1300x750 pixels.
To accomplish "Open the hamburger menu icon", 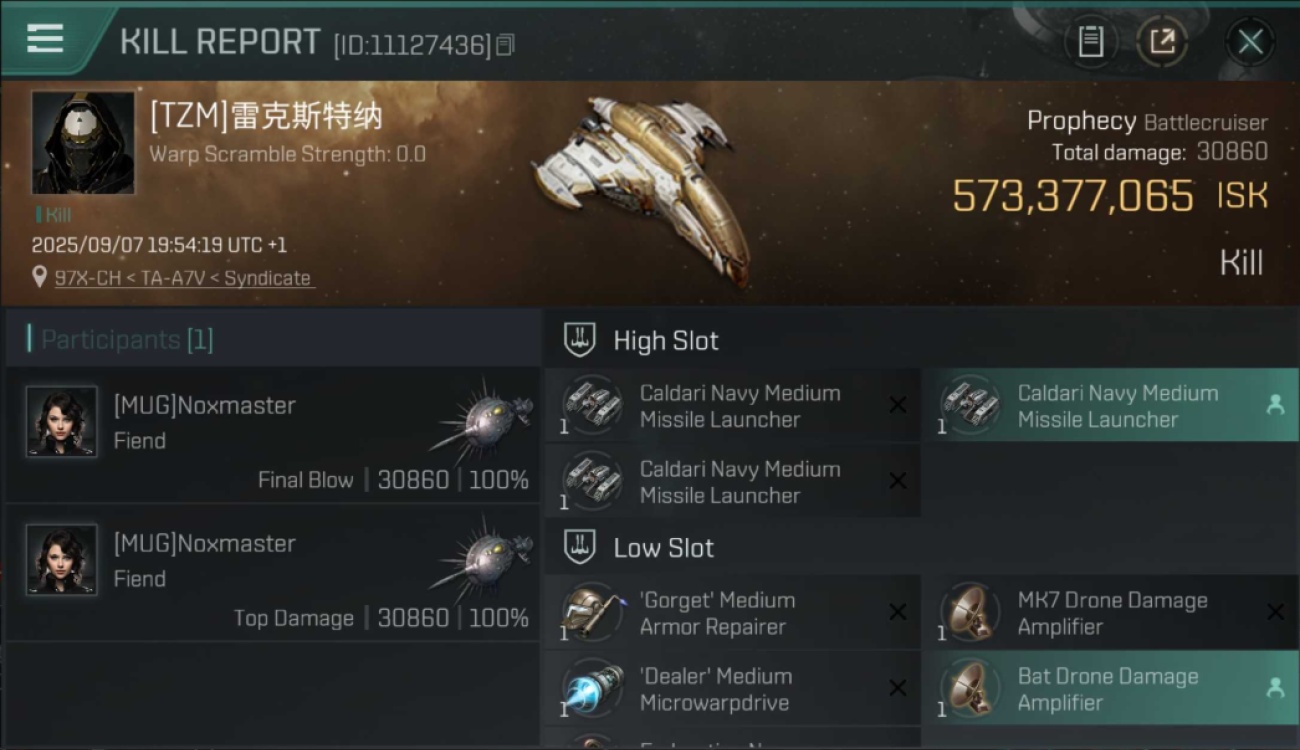I will click(x=44, y=39).
